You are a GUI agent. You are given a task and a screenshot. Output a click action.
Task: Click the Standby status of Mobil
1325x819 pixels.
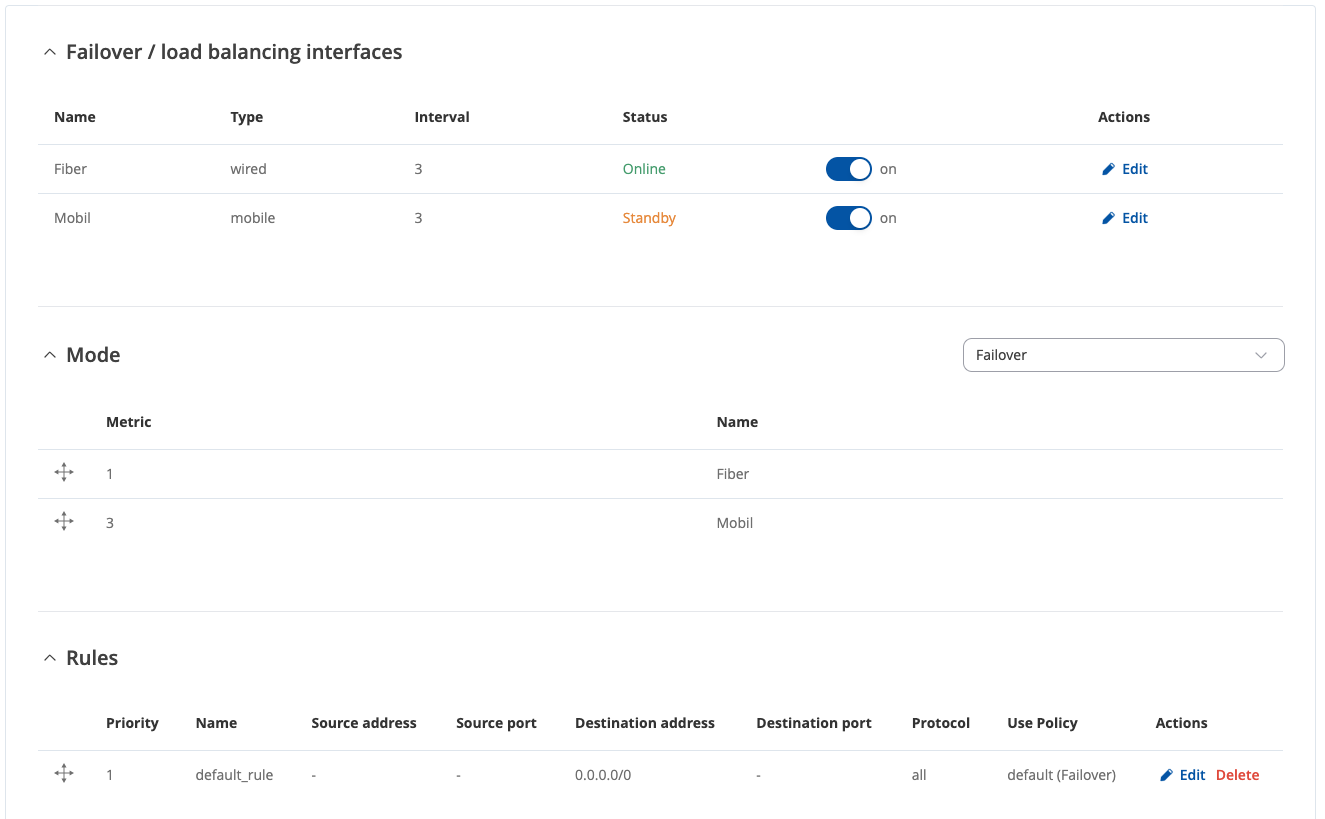(649, 218)
